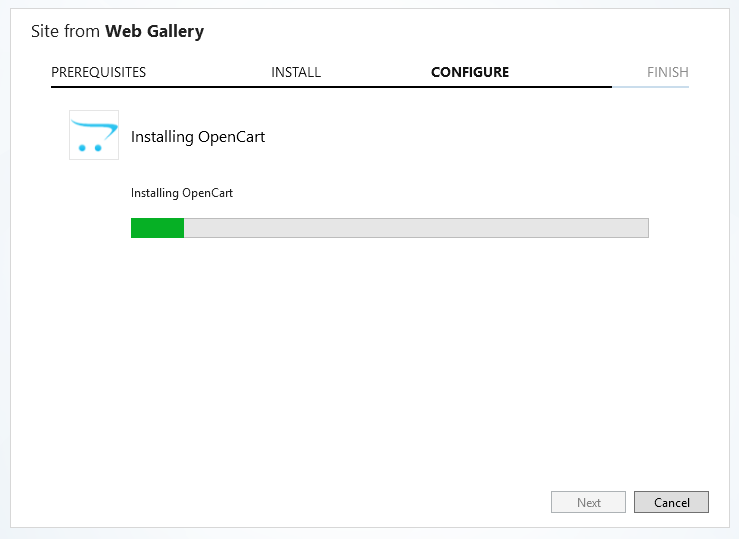Click the word "Site" in the dialog title

[45, 31]
